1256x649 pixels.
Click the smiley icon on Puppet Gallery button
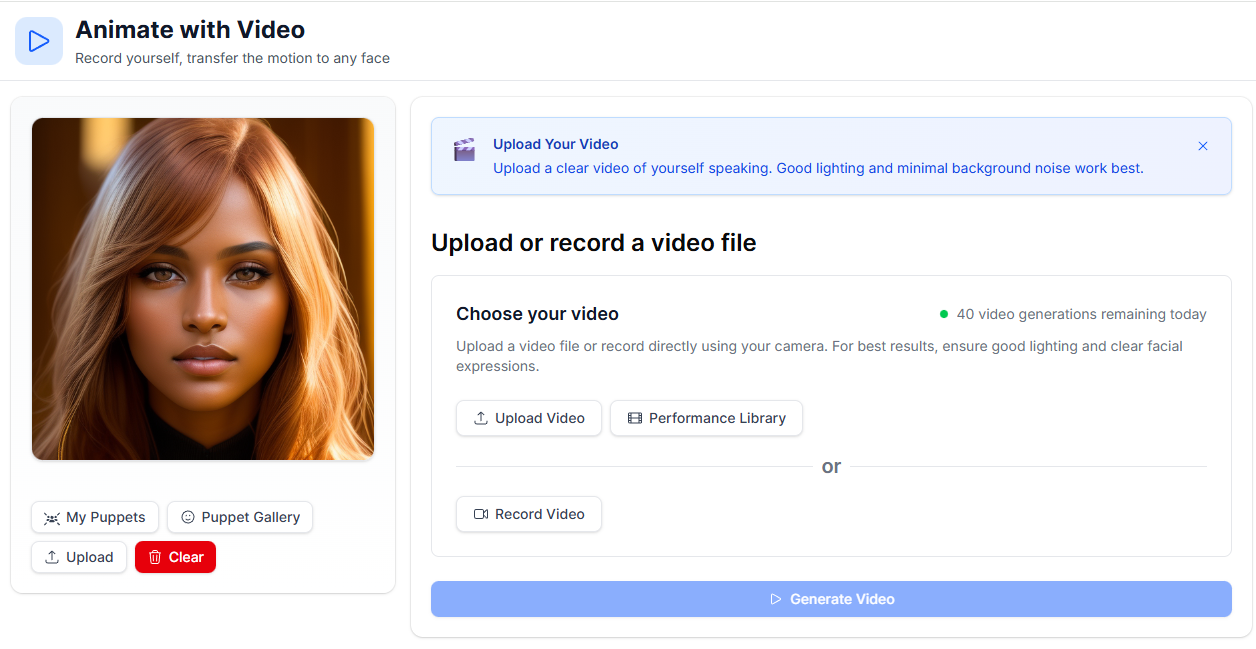(189, 517)
